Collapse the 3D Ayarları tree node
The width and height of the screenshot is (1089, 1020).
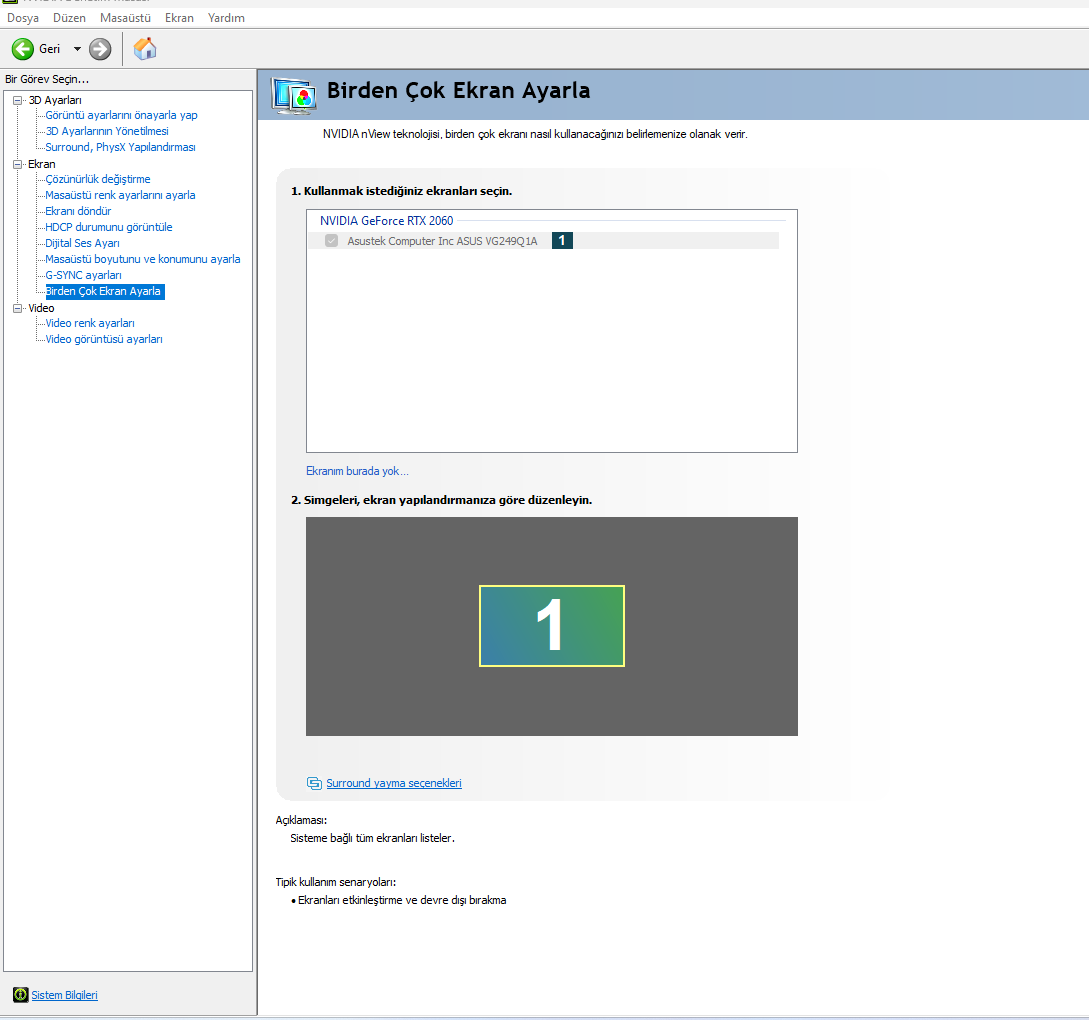[x=18, y=100]
